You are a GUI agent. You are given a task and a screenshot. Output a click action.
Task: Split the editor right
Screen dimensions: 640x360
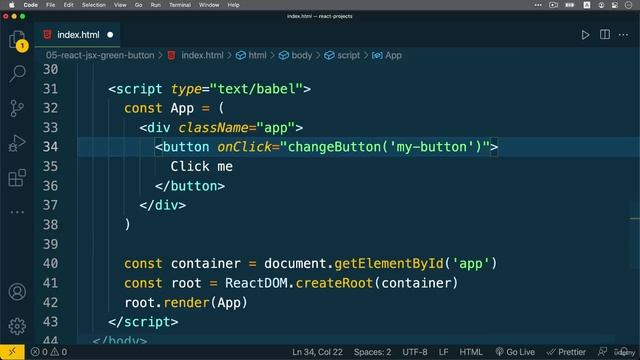605,35
